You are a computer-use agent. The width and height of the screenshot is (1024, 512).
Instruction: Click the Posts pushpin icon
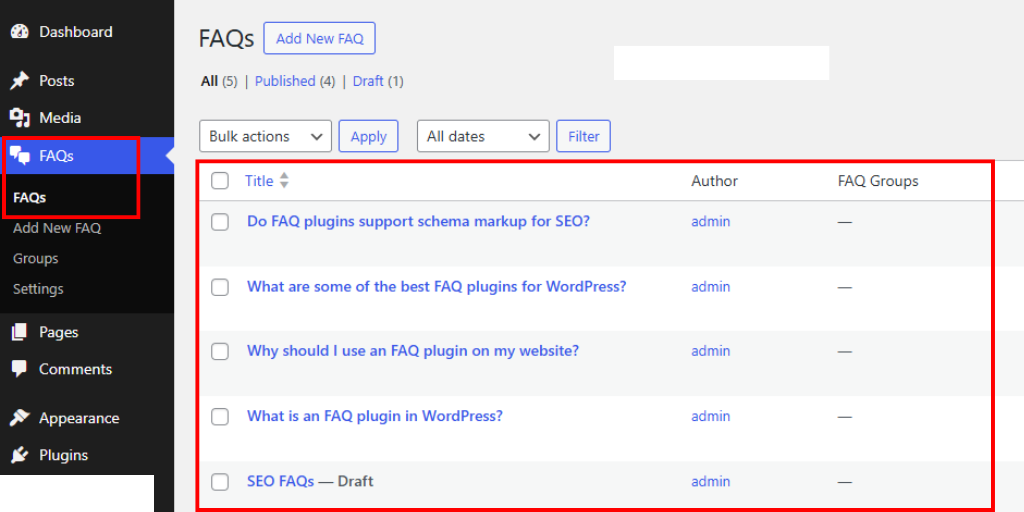20,81
